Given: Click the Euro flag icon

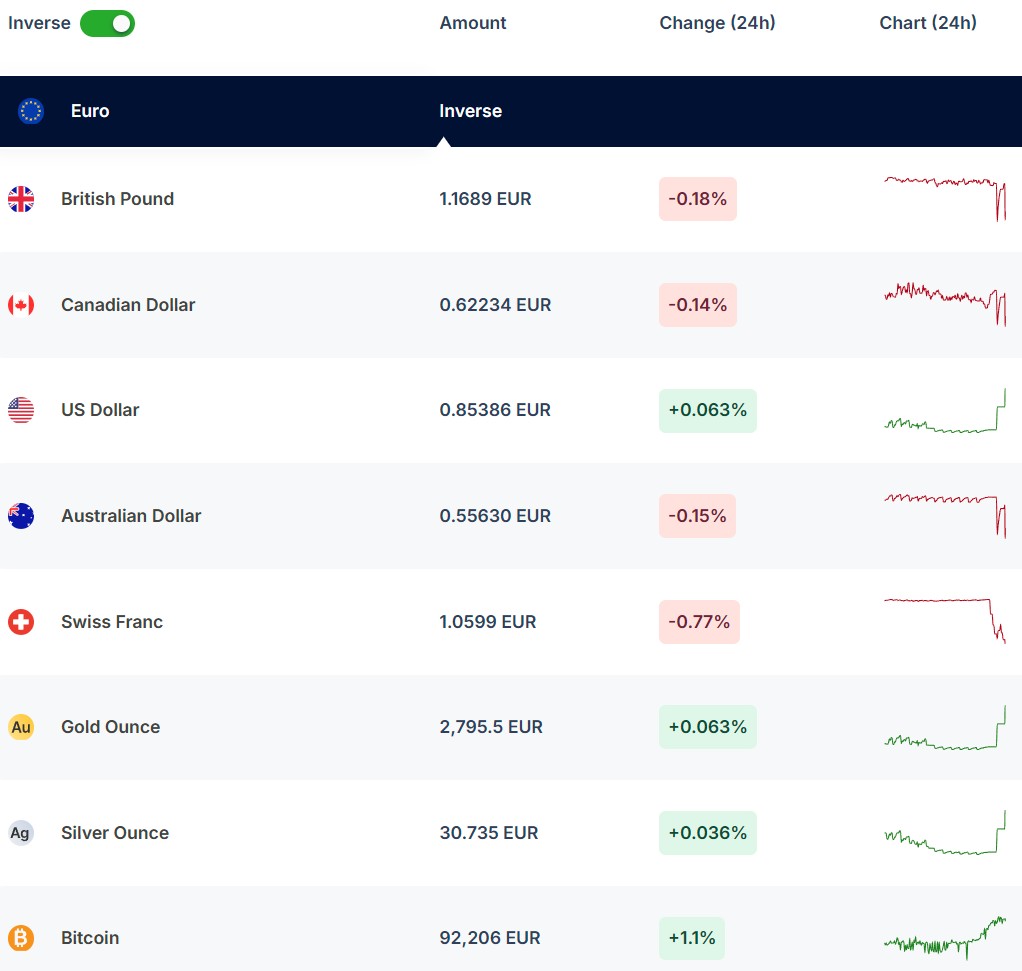Looking at the screenshot, I should click(x=31, y=111).
